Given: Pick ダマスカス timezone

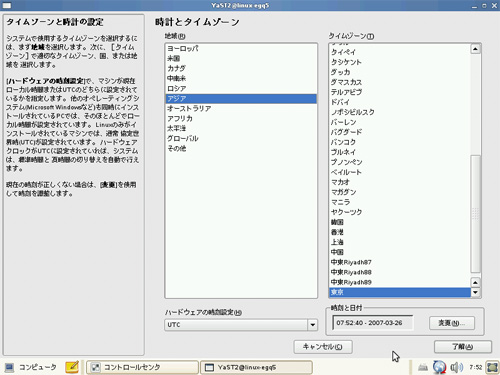Looking at the screenshot, I should click(400, 82).
